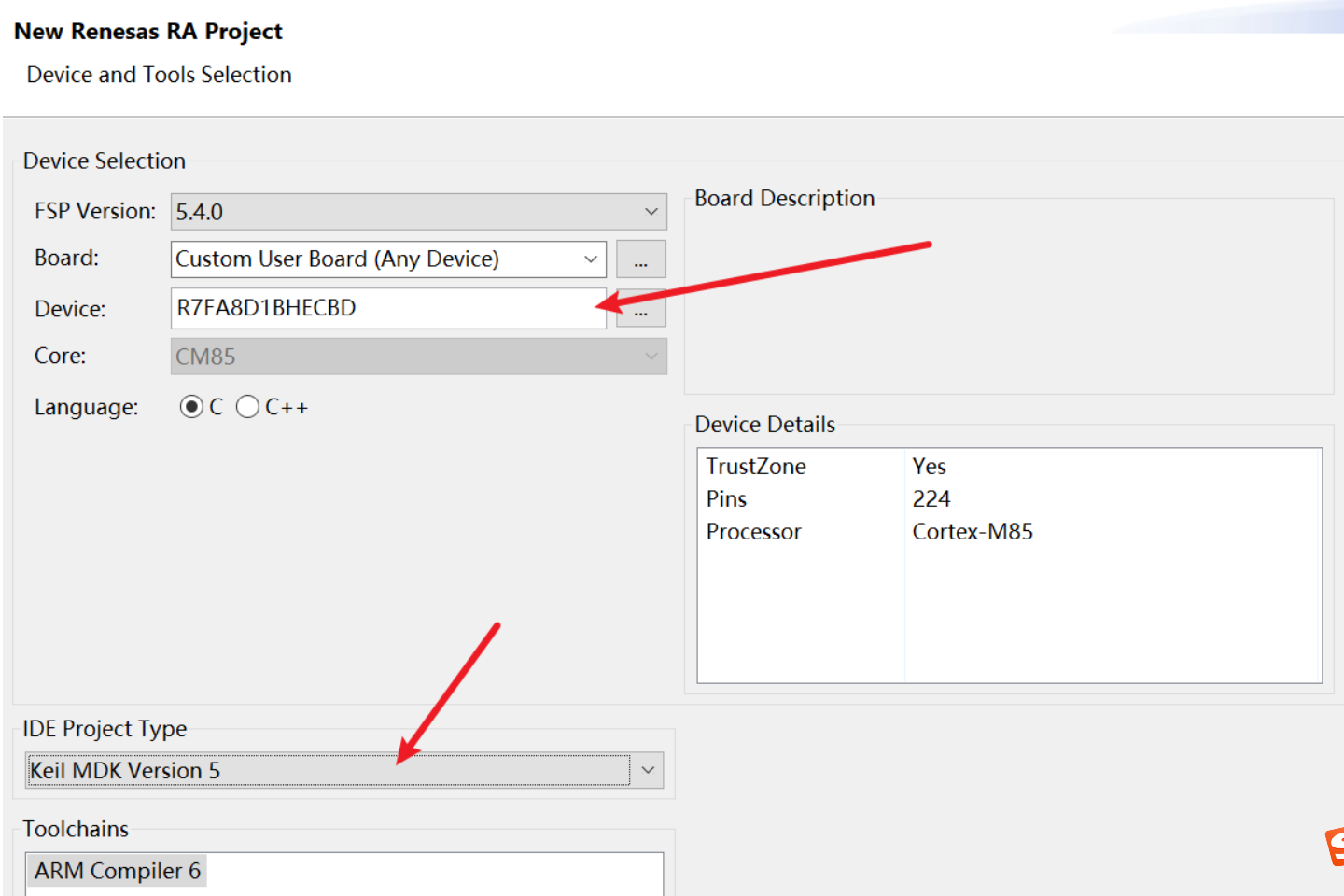Viewport: 1344px width, 896px height.
Task: Click the 224 pin count value
Action: click(x=931, y=499)
